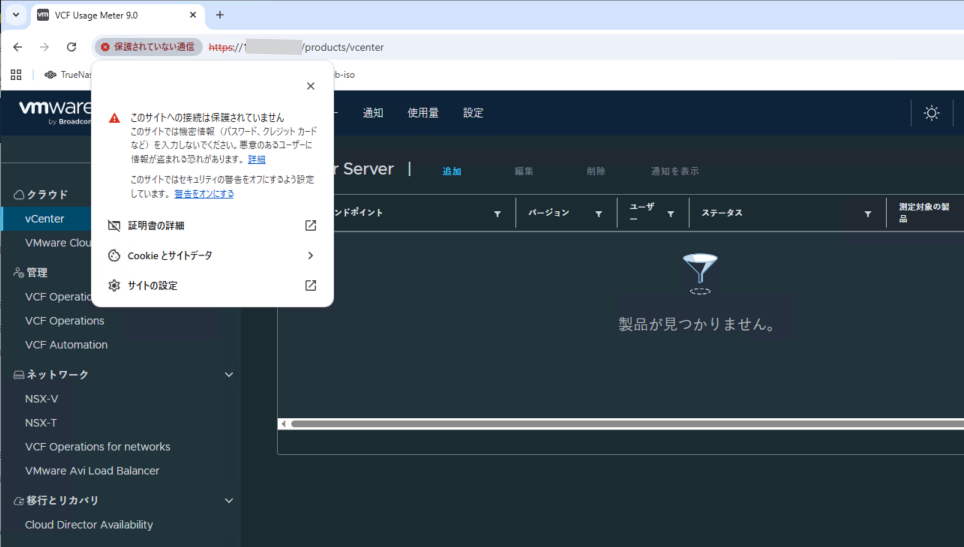Open certificate details external link icon
Screen dimensions: 964x547
click(310, 226)
